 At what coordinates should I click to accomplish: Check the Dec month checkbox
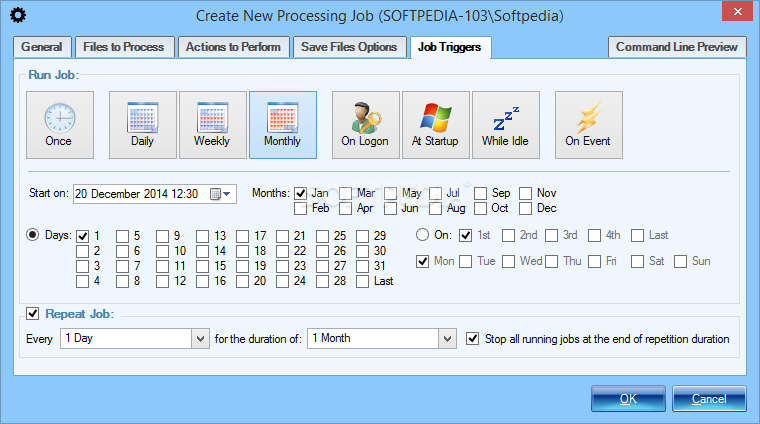tap(525, 208)
